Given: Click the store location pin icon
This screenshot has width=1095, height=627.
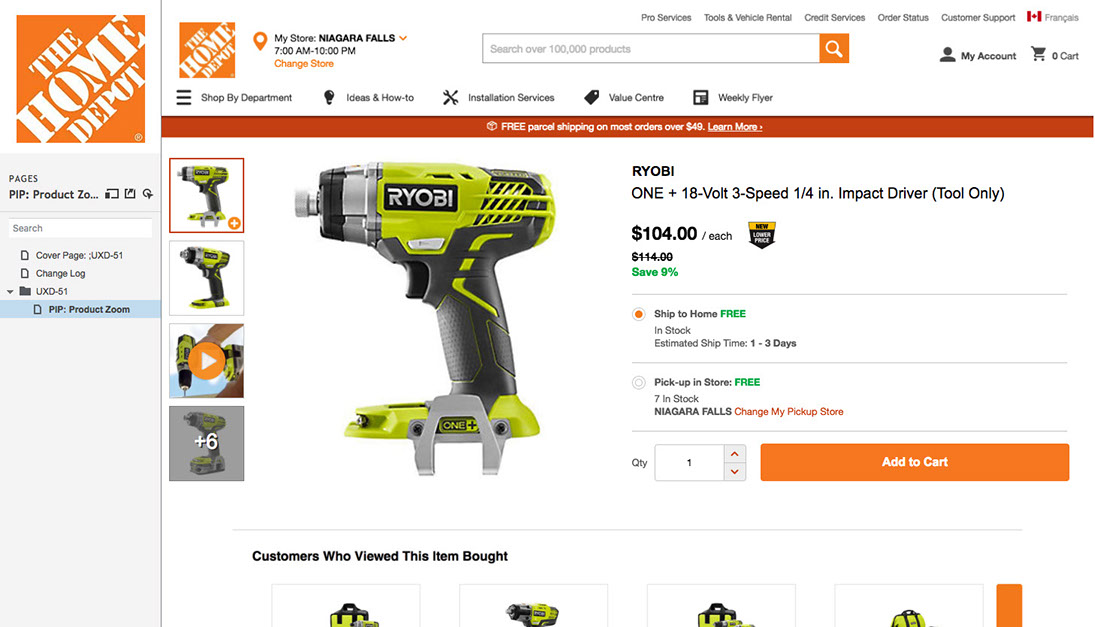Looking at the screenshot, I should pos(260,41).
